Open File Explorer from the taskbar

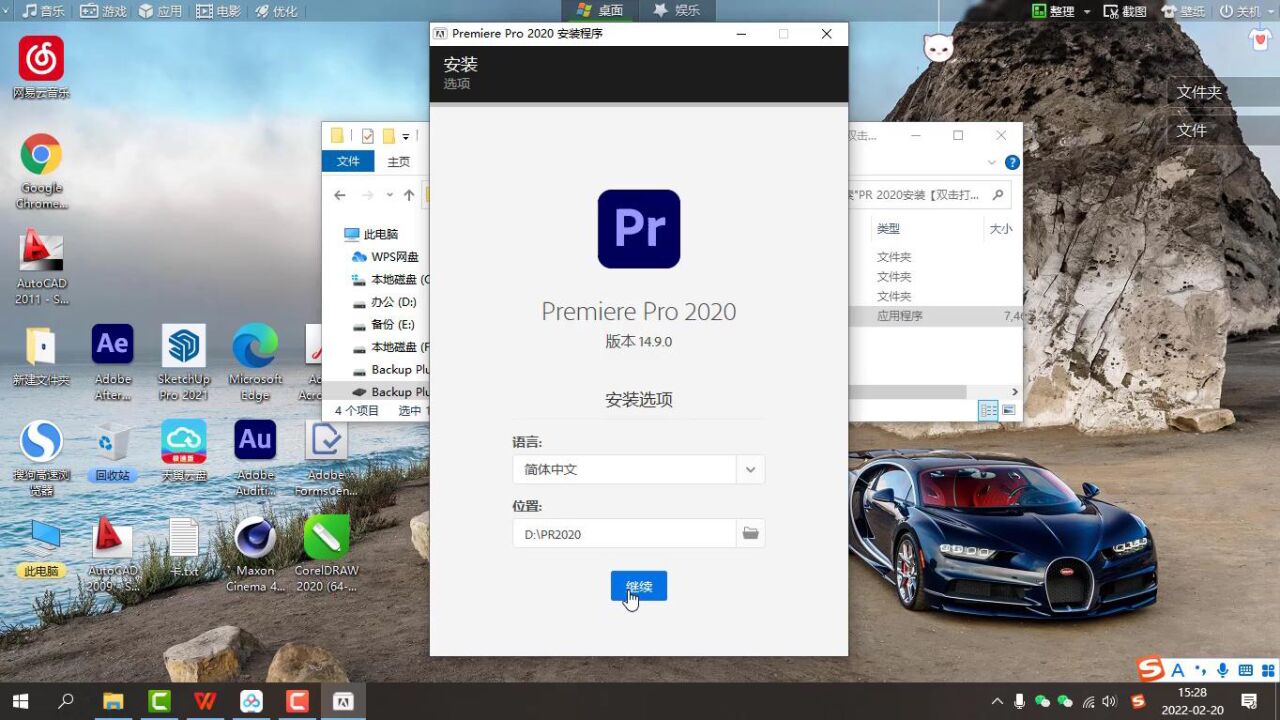point(113,701)
